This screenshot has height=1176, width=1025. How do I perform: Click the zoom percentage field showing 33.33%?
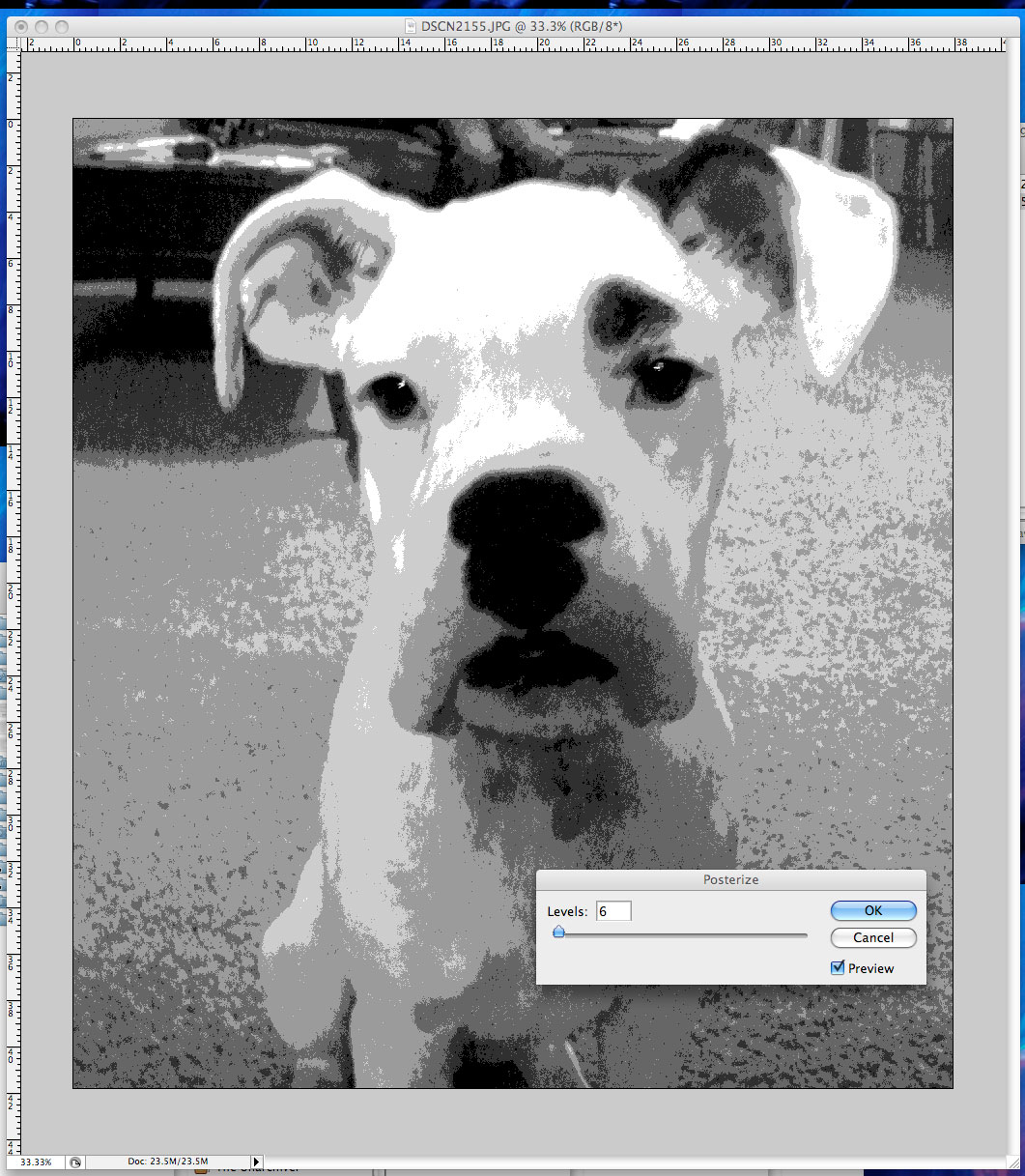click(x=37, y=1162)
